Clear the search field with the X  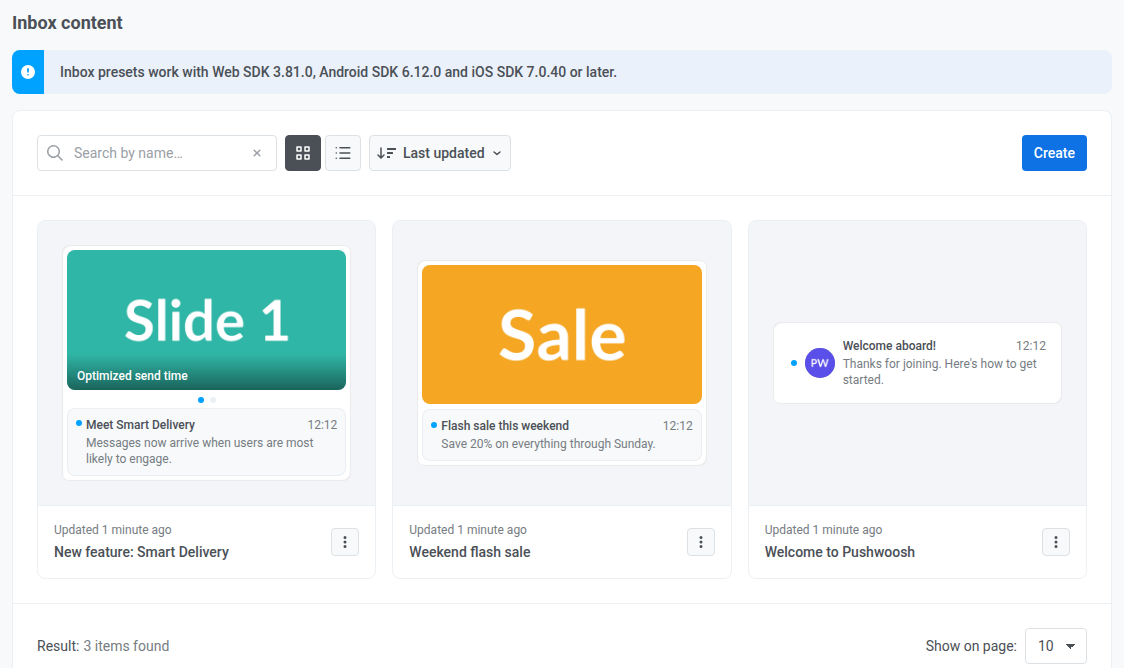tap(257, 153)
